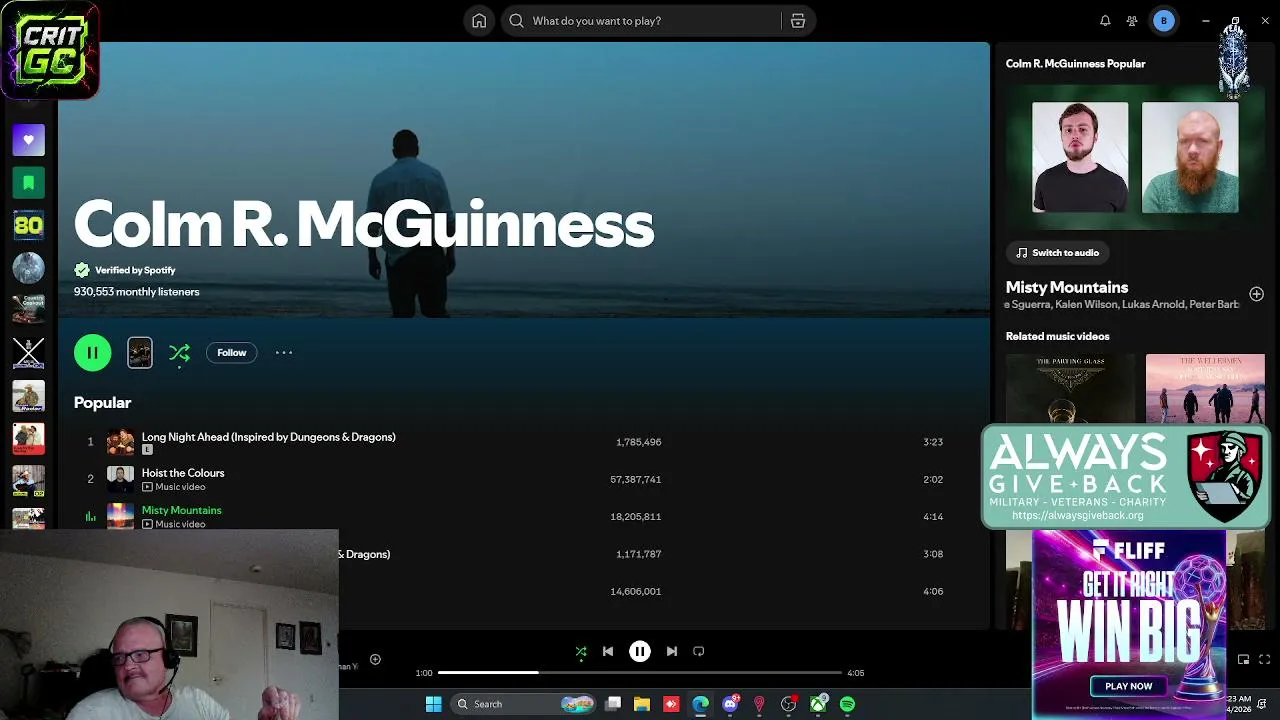
Task: Toggle shuffle in the player bar
Action: pos(581,651)
